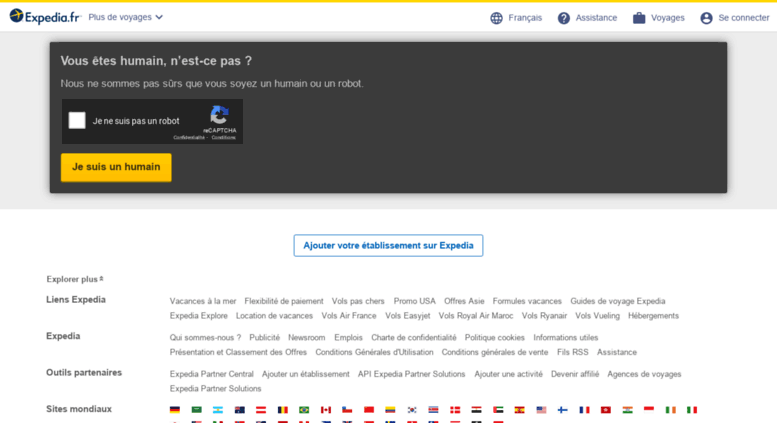
Task: Open the Brazil flag site
Action: click(x=304, y=410)
